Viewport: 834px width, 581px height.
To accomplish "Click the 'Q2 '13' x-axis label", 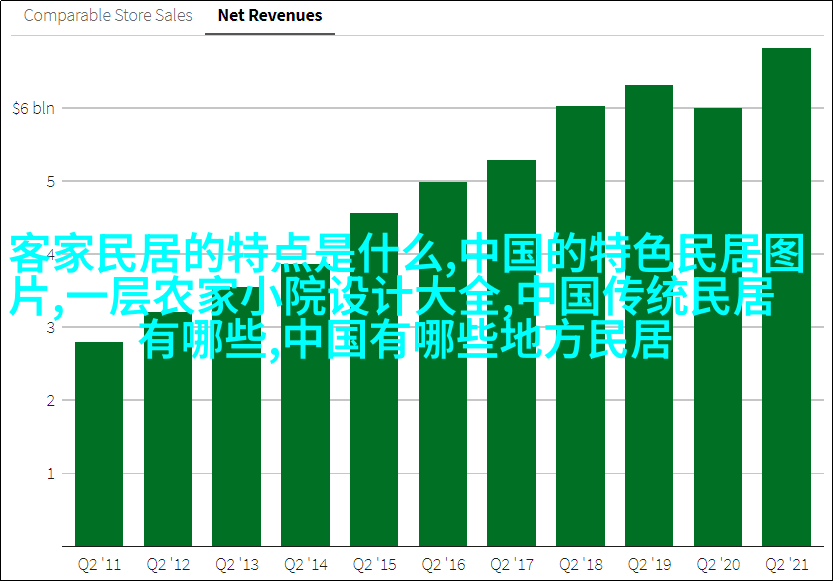I will [236, 564].
